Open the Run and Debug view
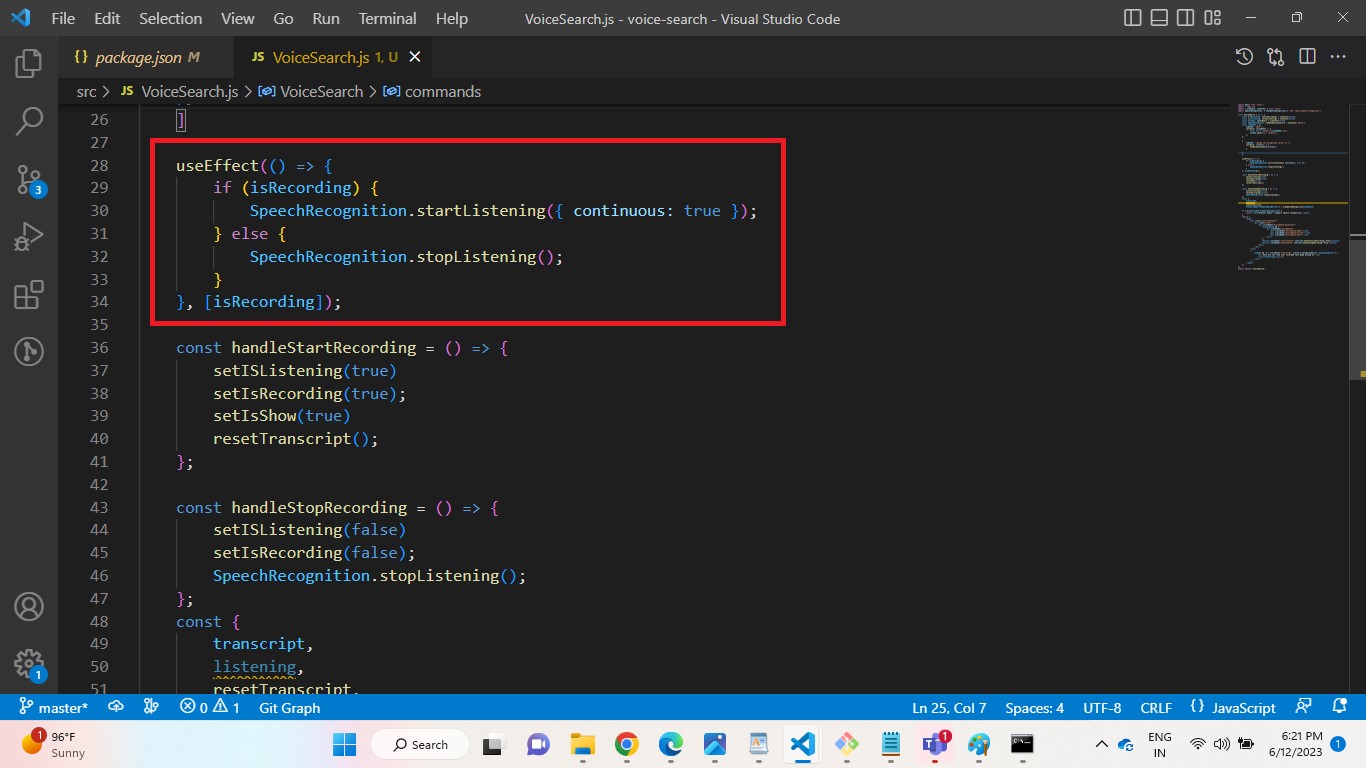Image resolution: width=1366 pixels, height=768 pixels. pos(29,237)
